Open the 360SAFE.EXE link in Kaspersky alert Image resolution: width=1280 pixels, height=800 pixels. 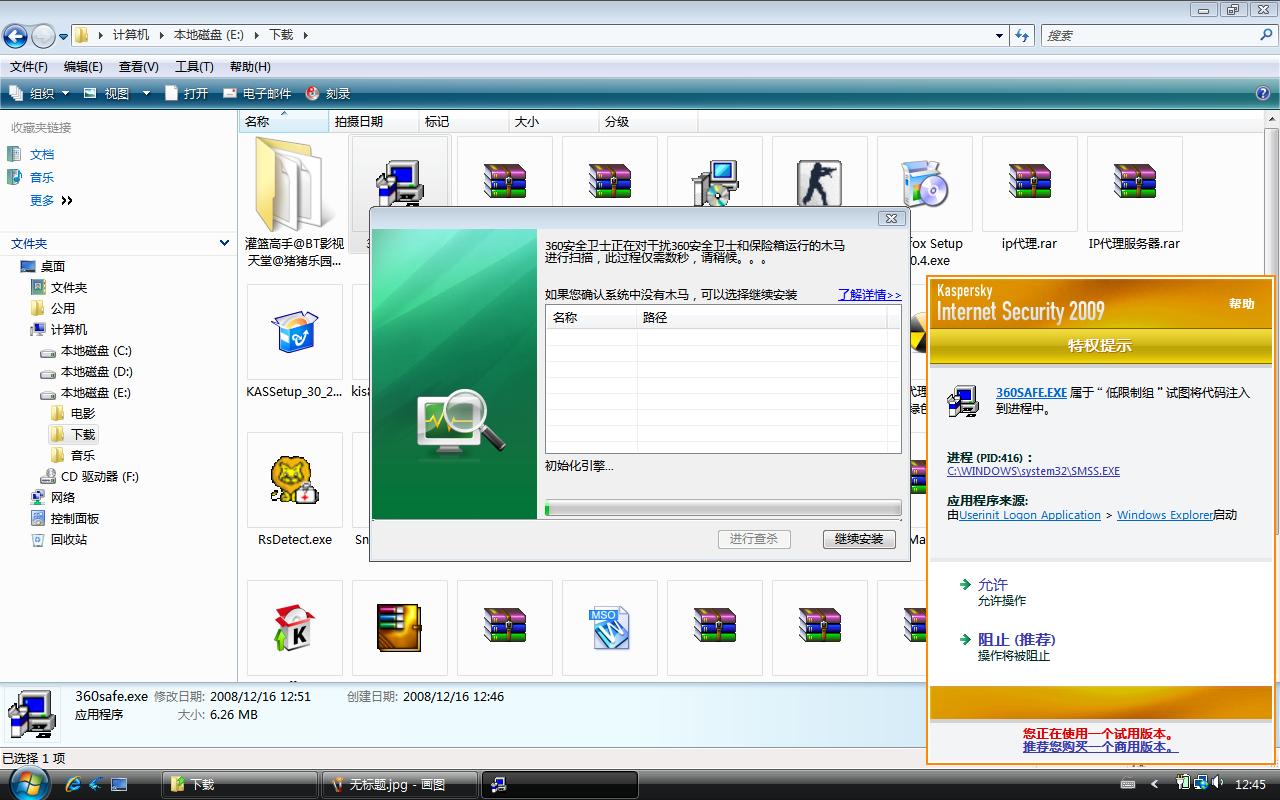pyautogui.click(x=1031, y=393)
